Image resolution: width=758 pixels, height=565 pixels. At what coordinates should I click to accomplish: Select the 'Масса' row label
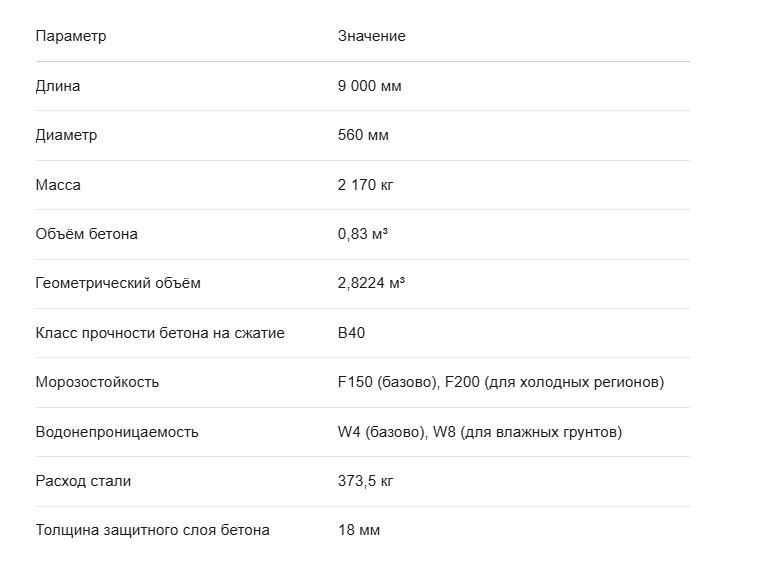tap(58, 185)
